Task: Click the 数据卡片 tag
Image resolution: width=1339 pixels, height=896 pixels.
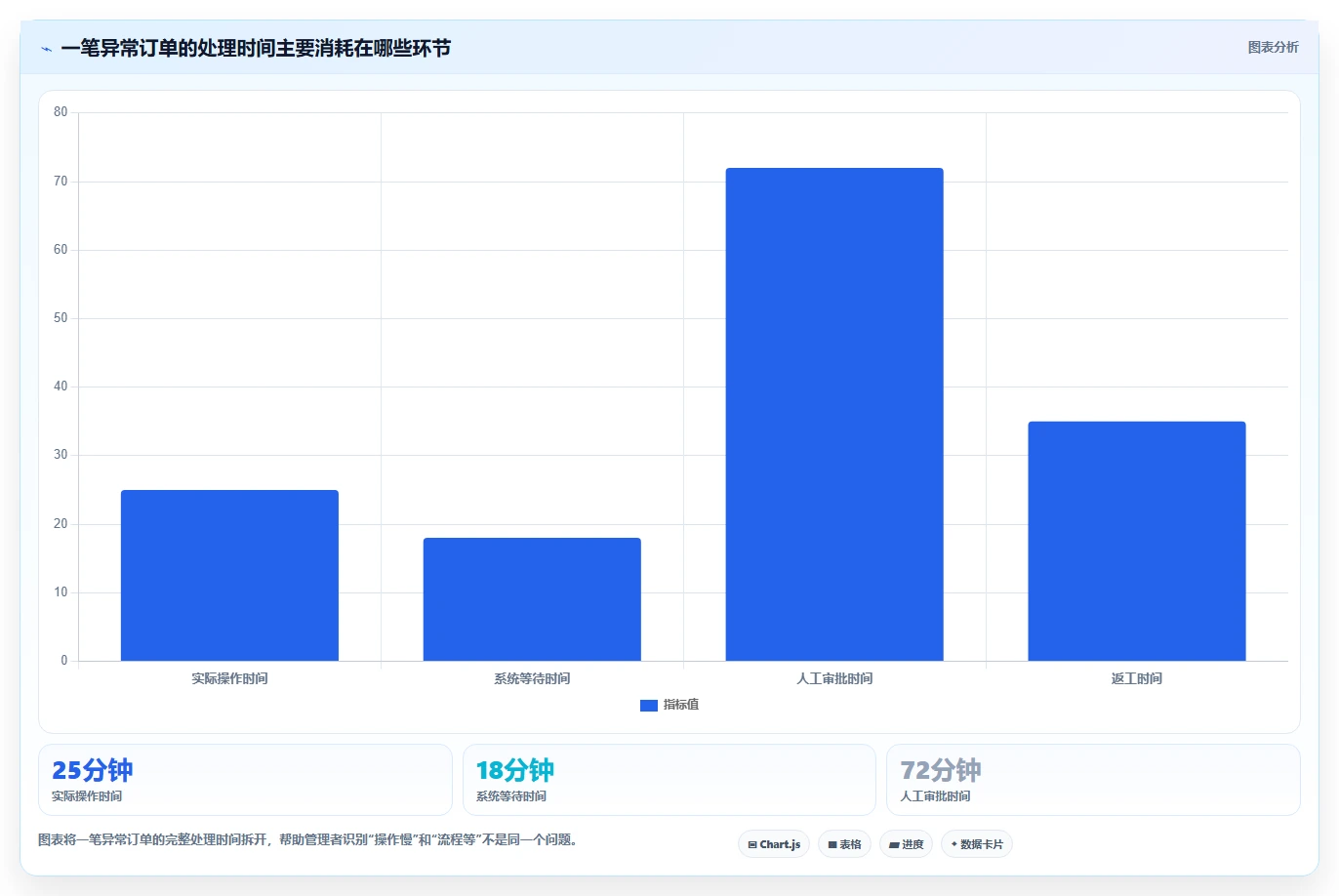Action: coord(977,844)
